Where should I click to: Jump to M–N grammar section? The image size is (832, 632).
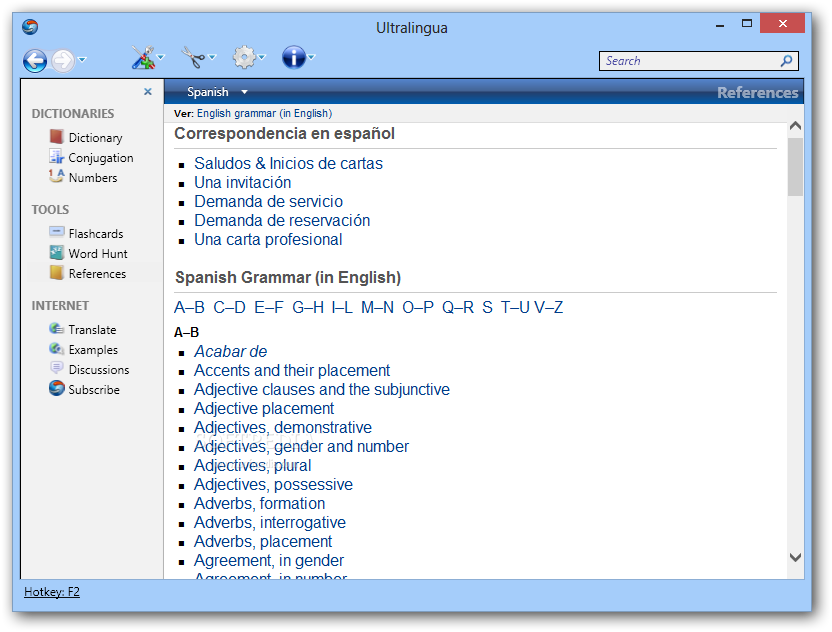pos(377,307)
